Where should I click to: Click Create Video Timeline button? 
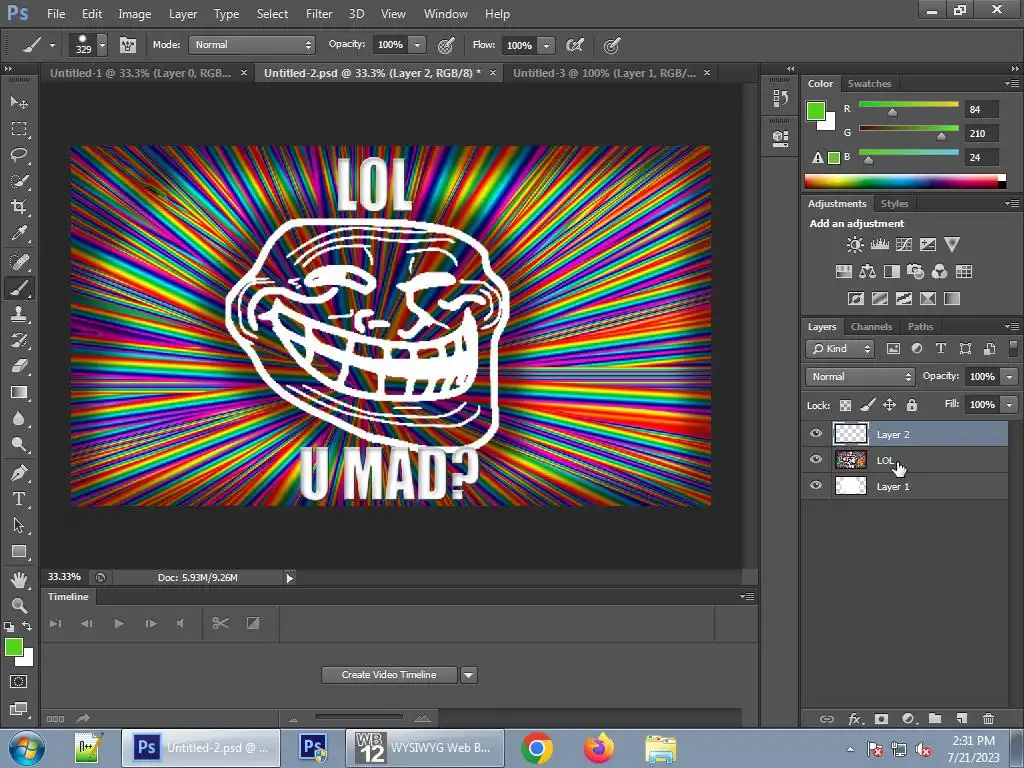pos(389,675)
